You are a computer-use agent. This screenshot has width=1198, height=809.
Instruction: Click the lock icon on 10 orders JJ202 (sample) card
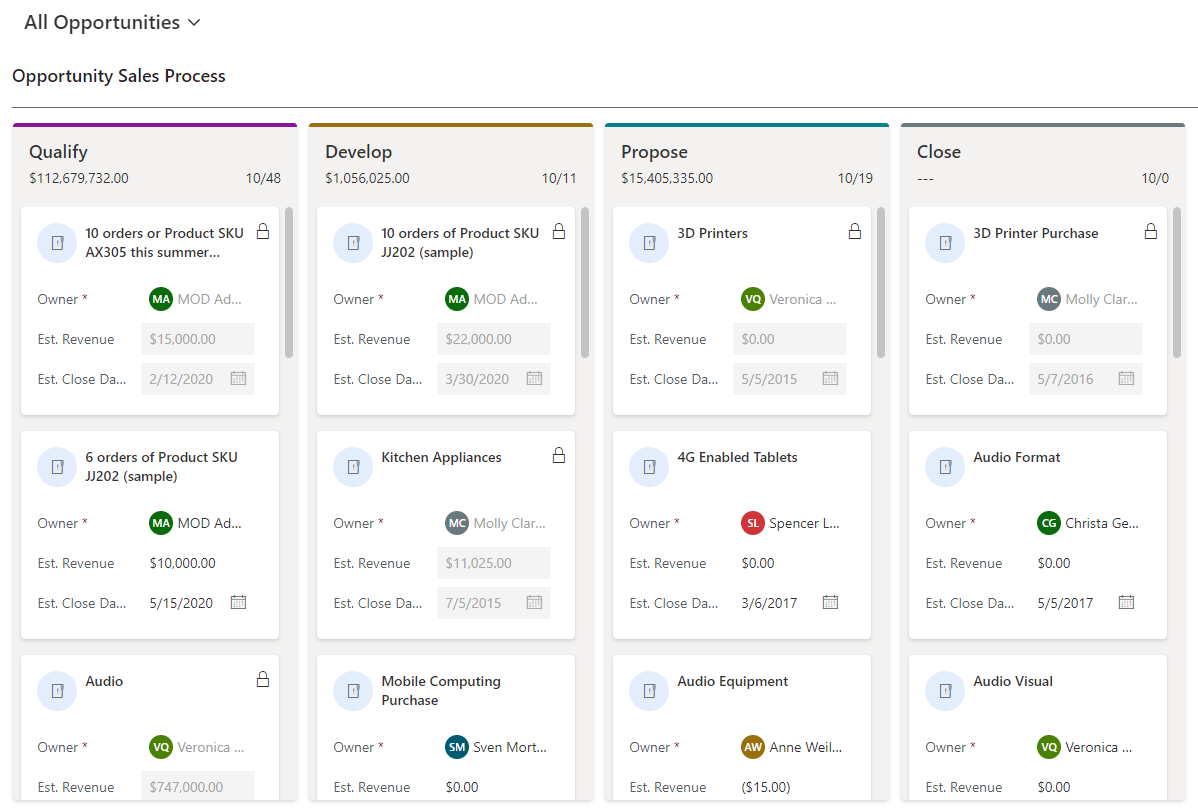[x=559, y=231]
